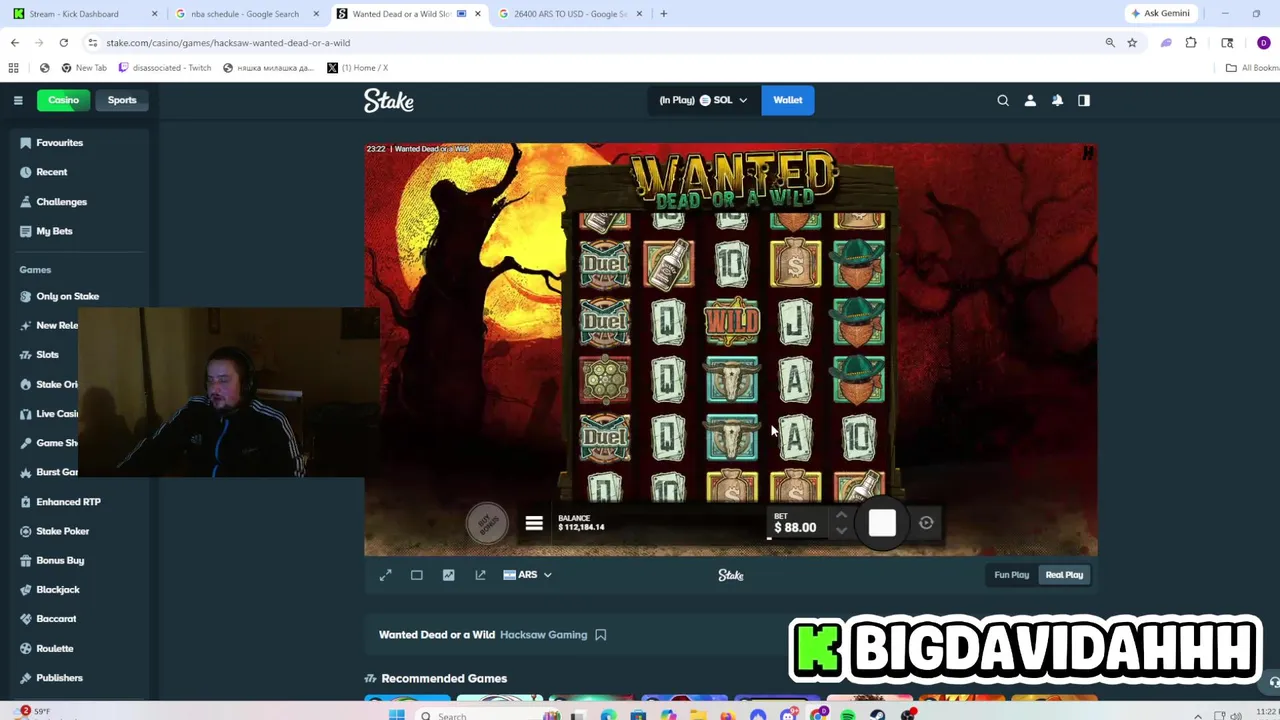Open the Hacksaw Gaming provider link
Viewport: 1280px width, 720px height.
[x=543, y=635]
